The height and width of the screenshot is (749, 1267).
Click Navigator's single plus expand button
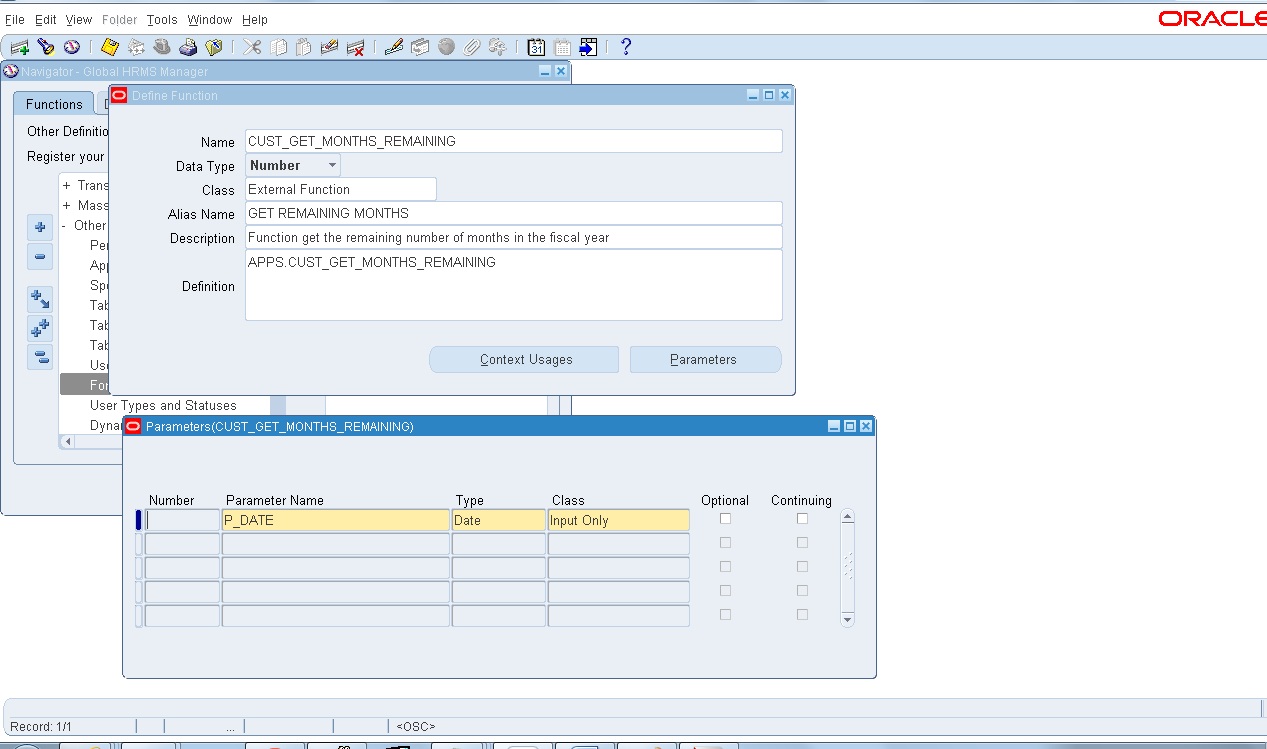[40, 227]
